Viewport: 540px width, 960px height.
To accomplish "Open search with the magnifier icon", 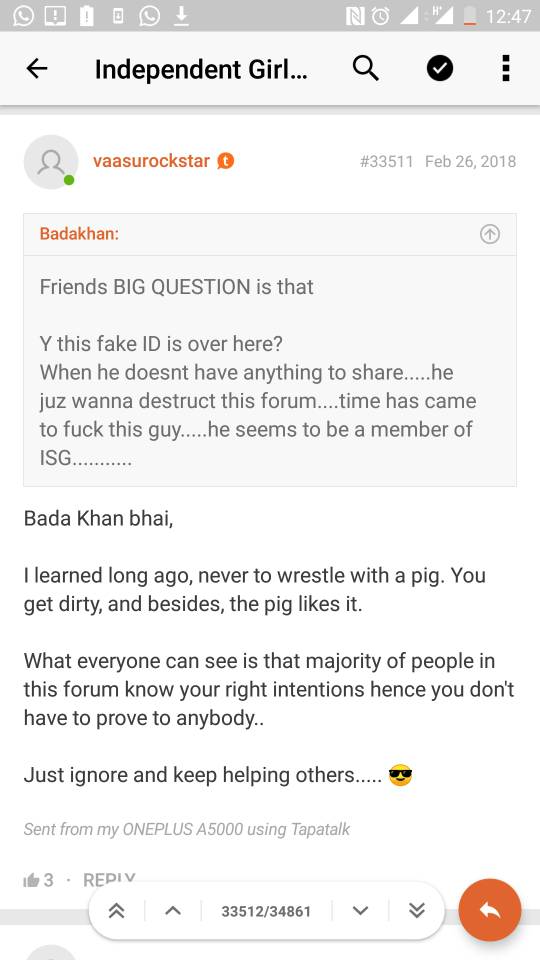I will 366,69.
